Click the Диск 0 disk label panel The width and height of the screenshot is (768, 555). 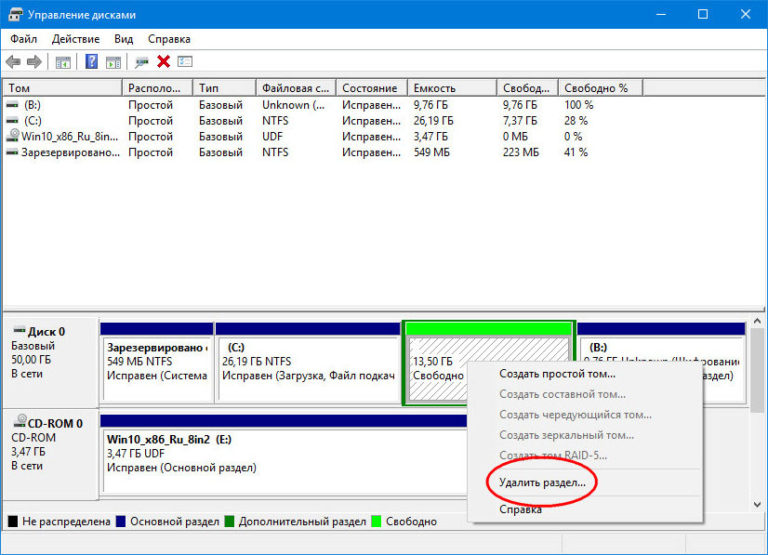(50, 360)
